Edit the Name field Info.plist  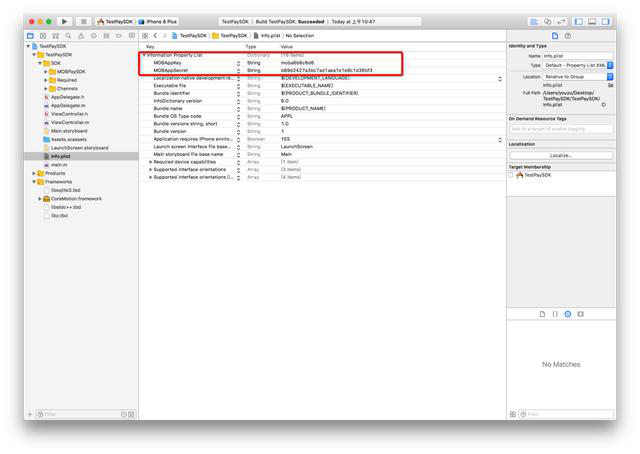[x=578, y=56]
